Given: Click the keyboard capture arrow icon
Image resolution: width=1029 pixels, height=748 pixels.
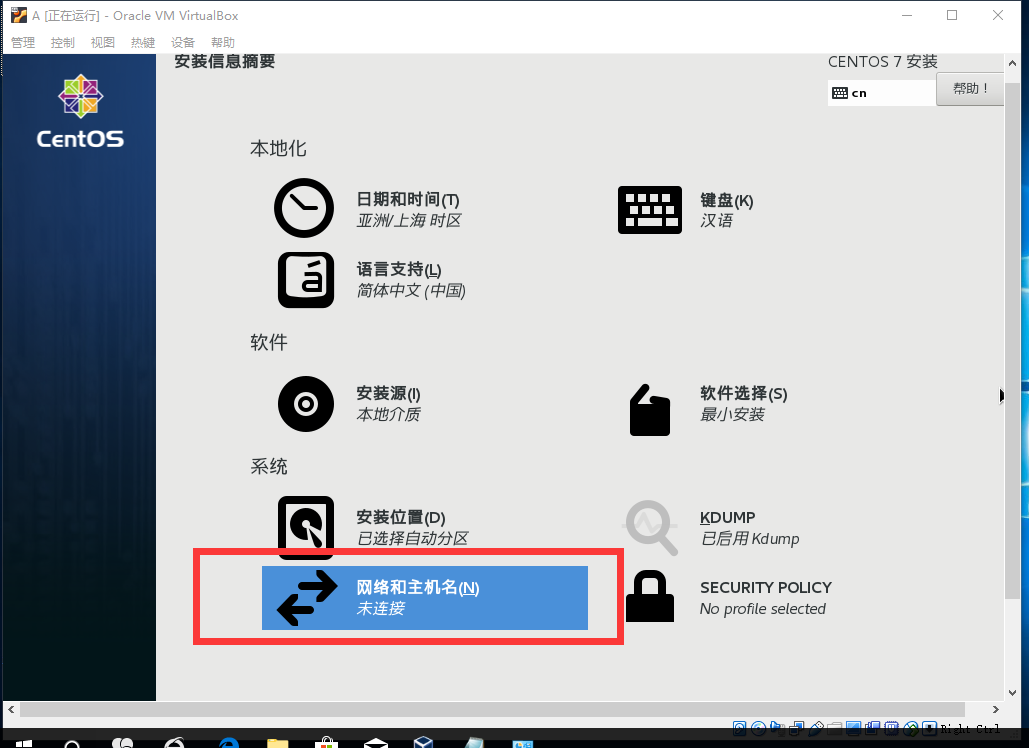Looking at the screenshot, I should (x=929, y=728).
